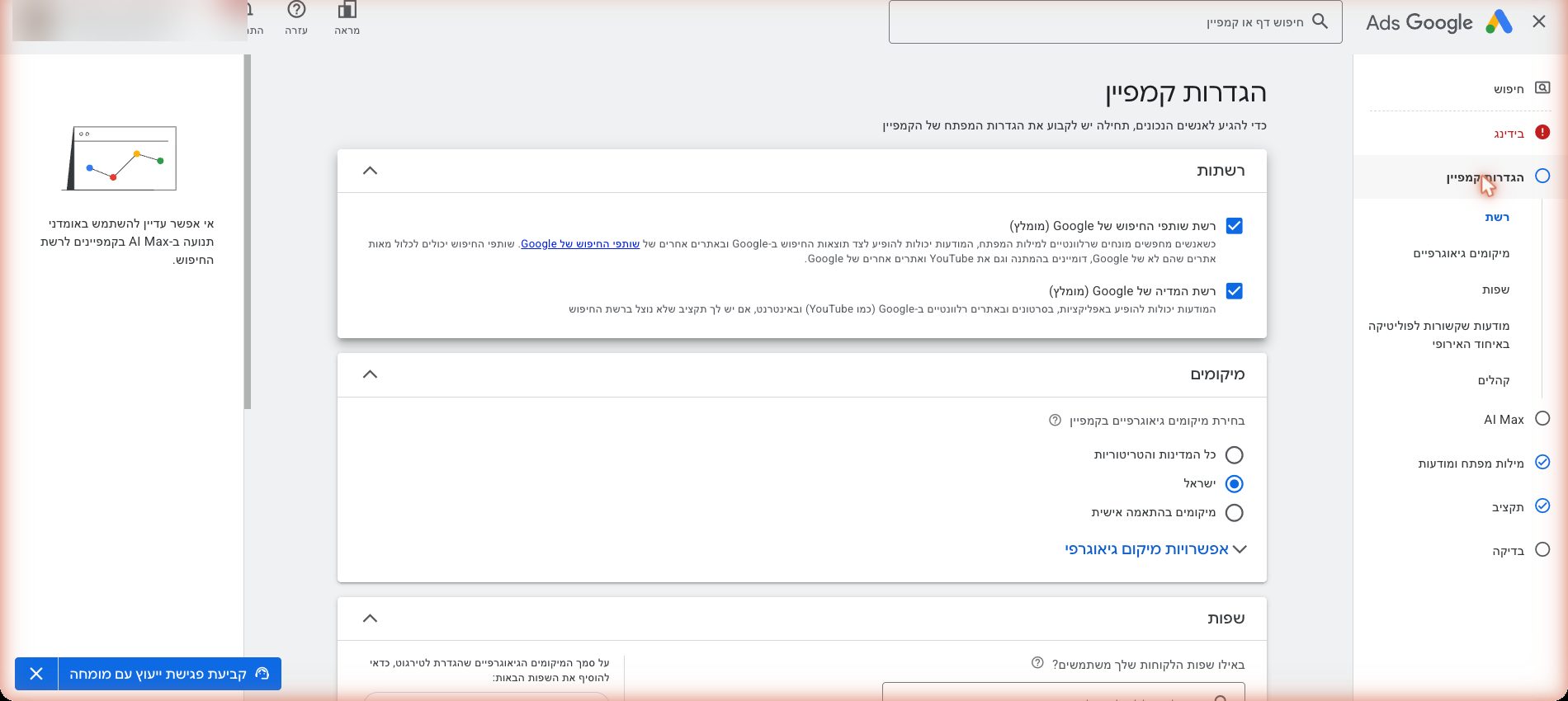This screenshot has height=701, width=1568.
Task: Click help icon next to languages question
Action: [1037, 663]
